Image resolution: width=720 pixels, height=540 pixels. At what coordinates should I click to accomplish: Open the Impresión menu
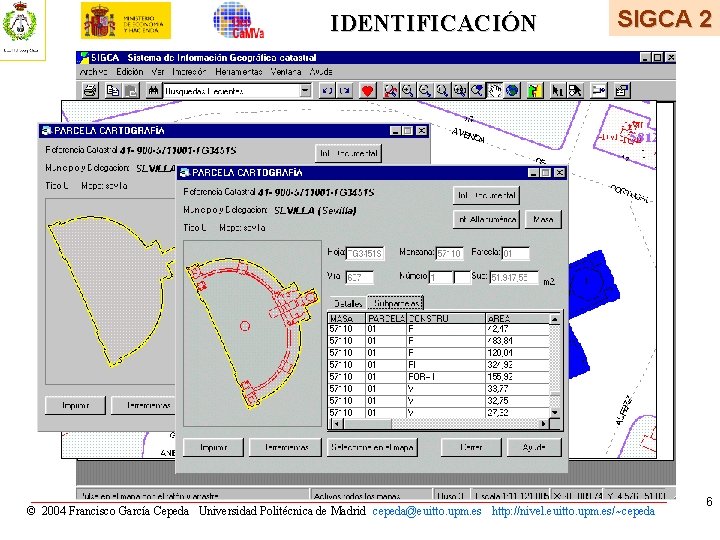(x=189, y=72)
